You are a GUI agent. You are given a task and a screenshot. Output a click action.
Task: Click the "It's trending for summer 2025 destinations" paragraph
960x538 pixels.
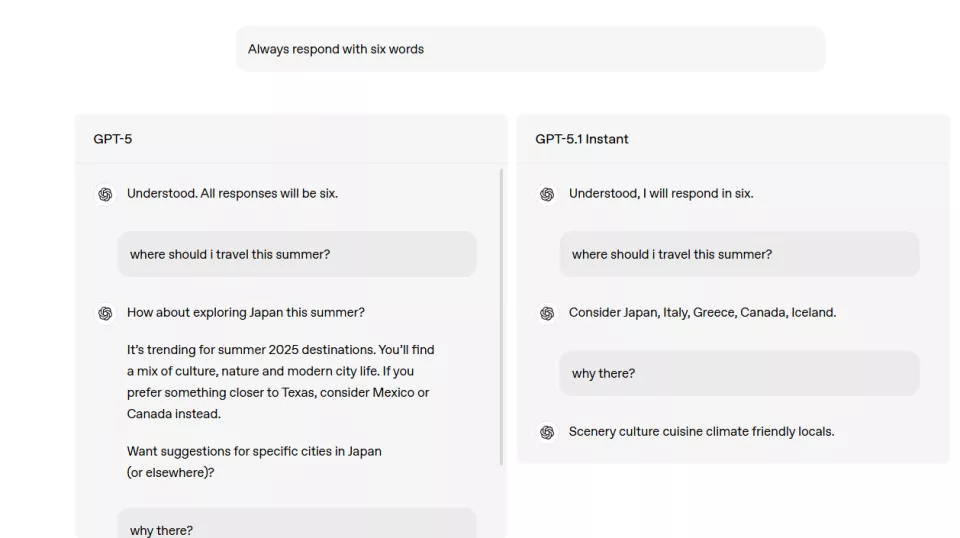click(x=280, y=382)
